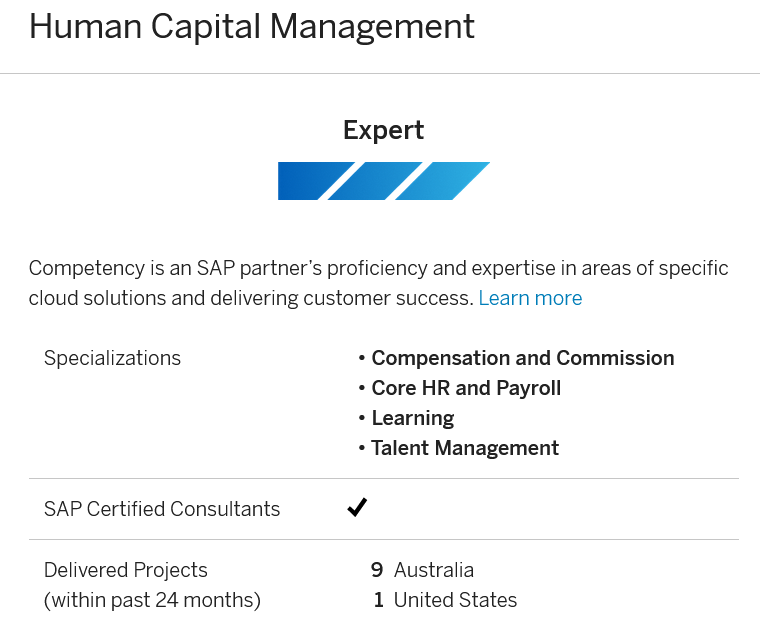Click the United States projects entry

click(455, 600)
